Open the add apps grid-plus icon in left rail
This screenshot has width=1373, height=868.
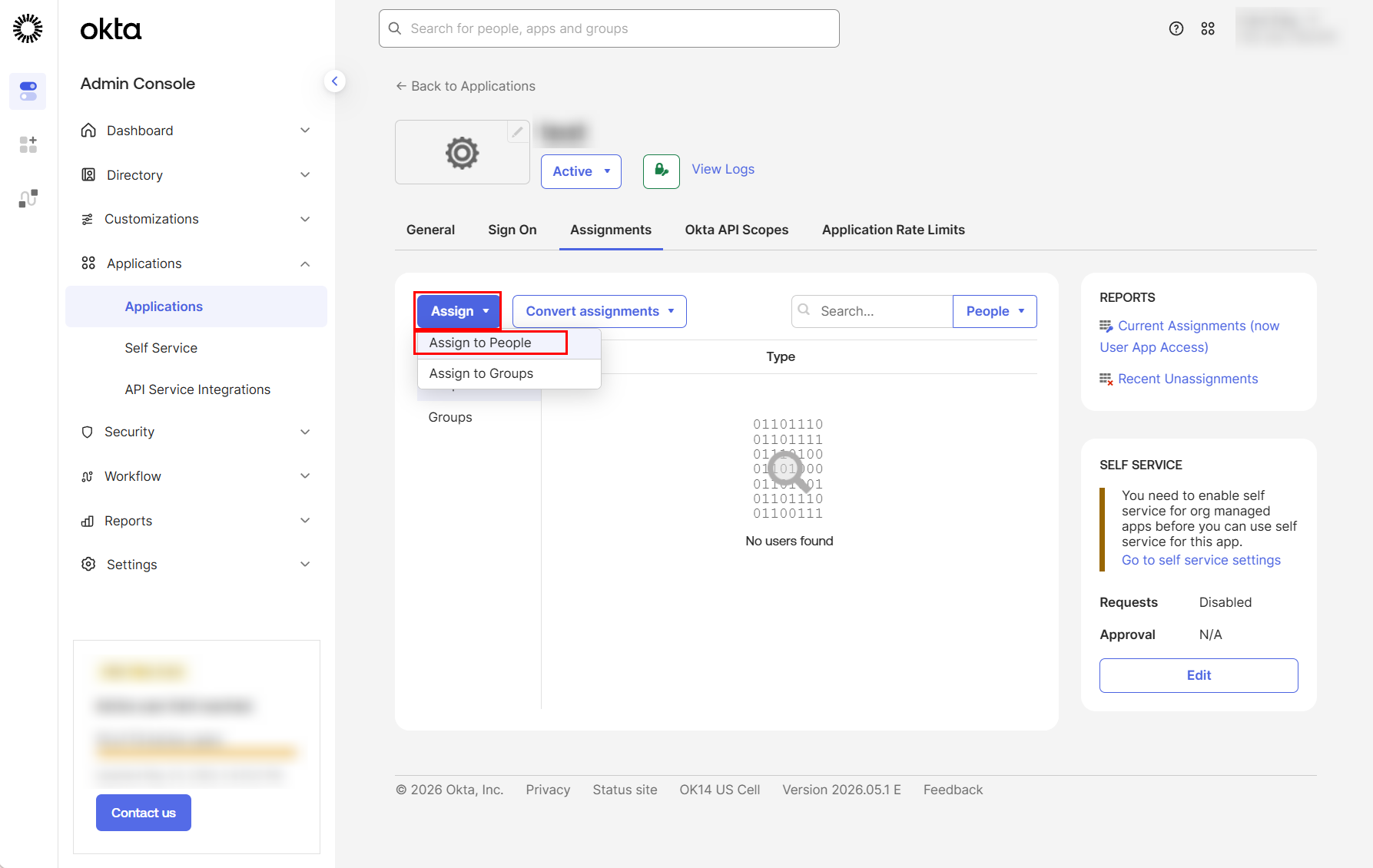pyautogui.click(x=28, y=144)
